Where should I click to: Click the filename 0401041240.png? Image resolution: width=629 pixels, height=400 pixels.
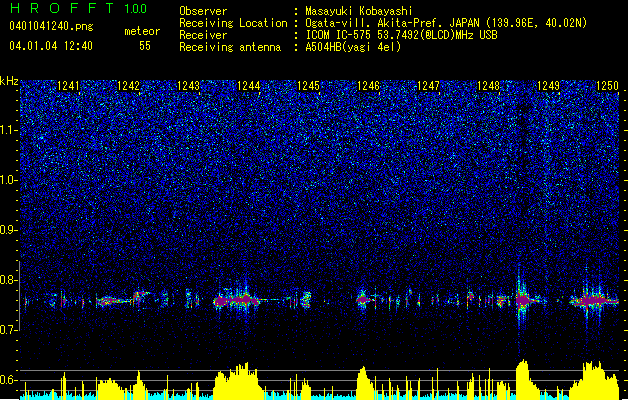click(x=51, y=27)
